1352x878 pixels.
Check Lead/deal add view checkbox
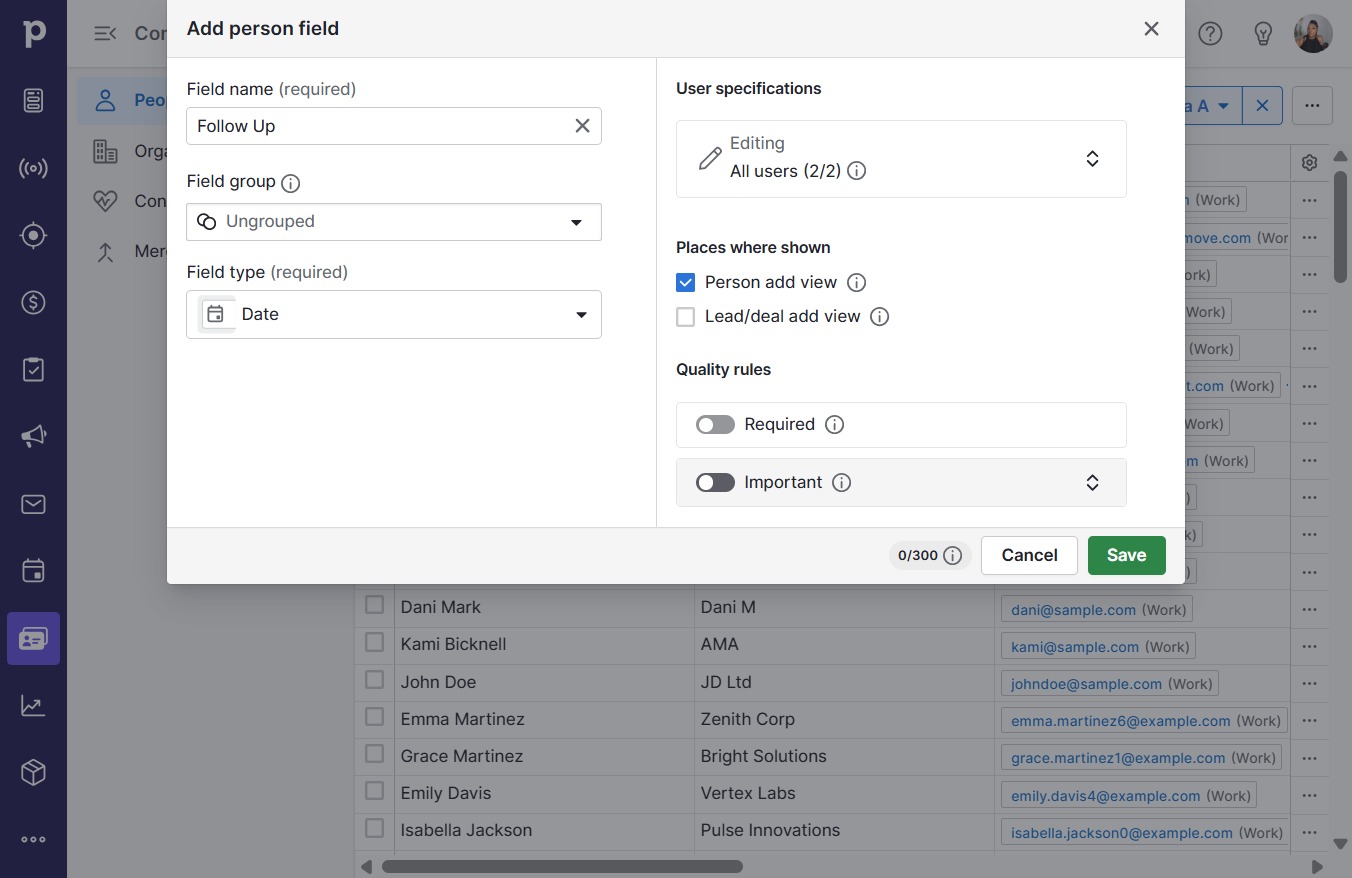[686, 317]
